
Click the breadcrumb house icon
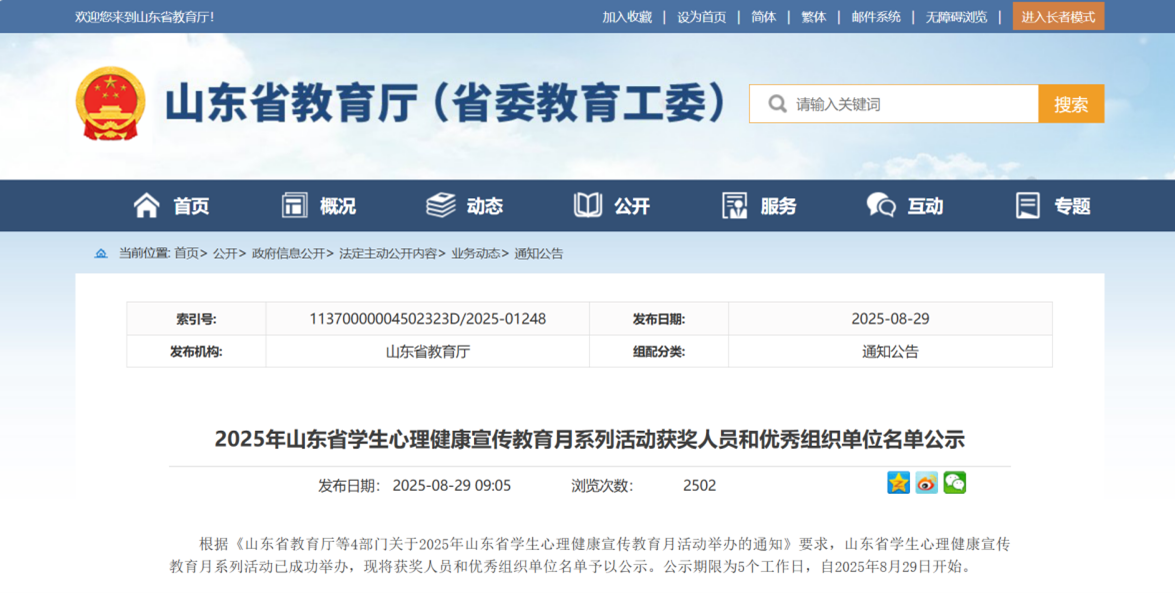[101, 254]
